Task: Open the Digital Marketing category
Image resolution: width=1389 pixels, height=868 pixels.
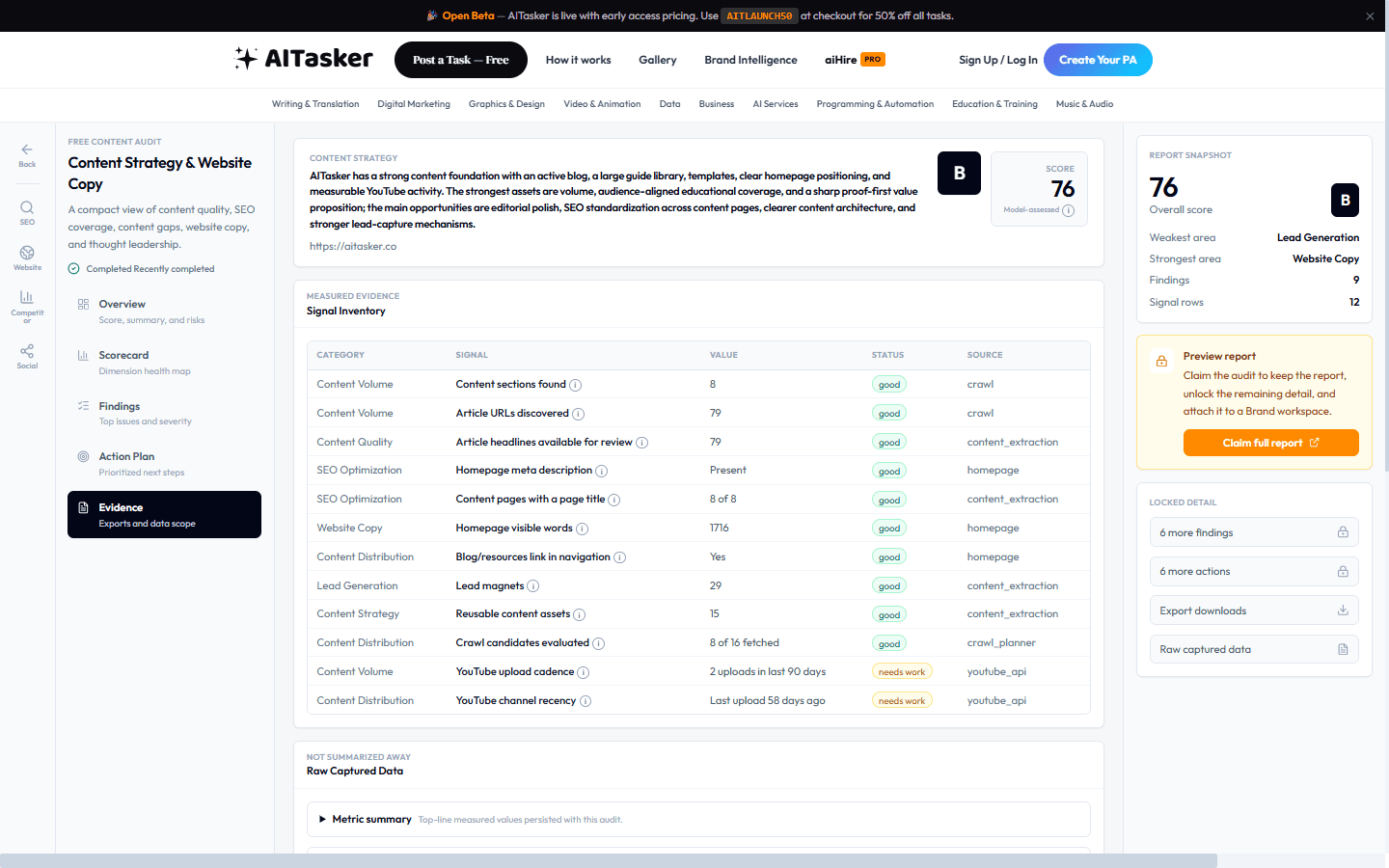Action: tap(414, 104)
